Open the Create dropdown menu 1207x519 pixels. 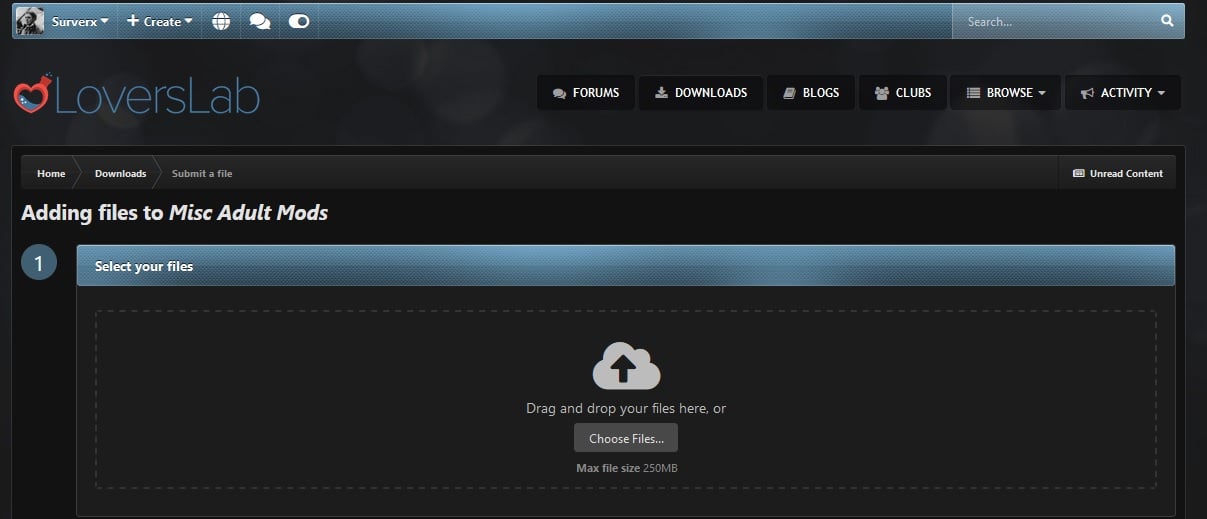tap(160, 21)
